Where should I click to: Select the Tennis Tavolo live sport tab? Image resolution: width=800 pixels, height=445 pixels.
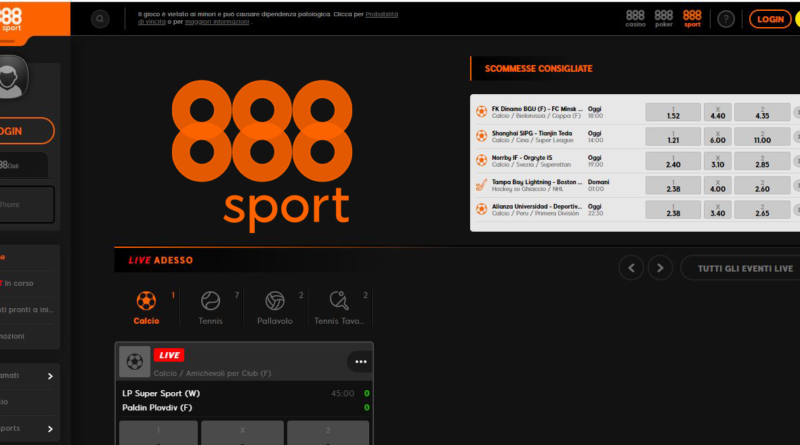(x=339, y=308)
